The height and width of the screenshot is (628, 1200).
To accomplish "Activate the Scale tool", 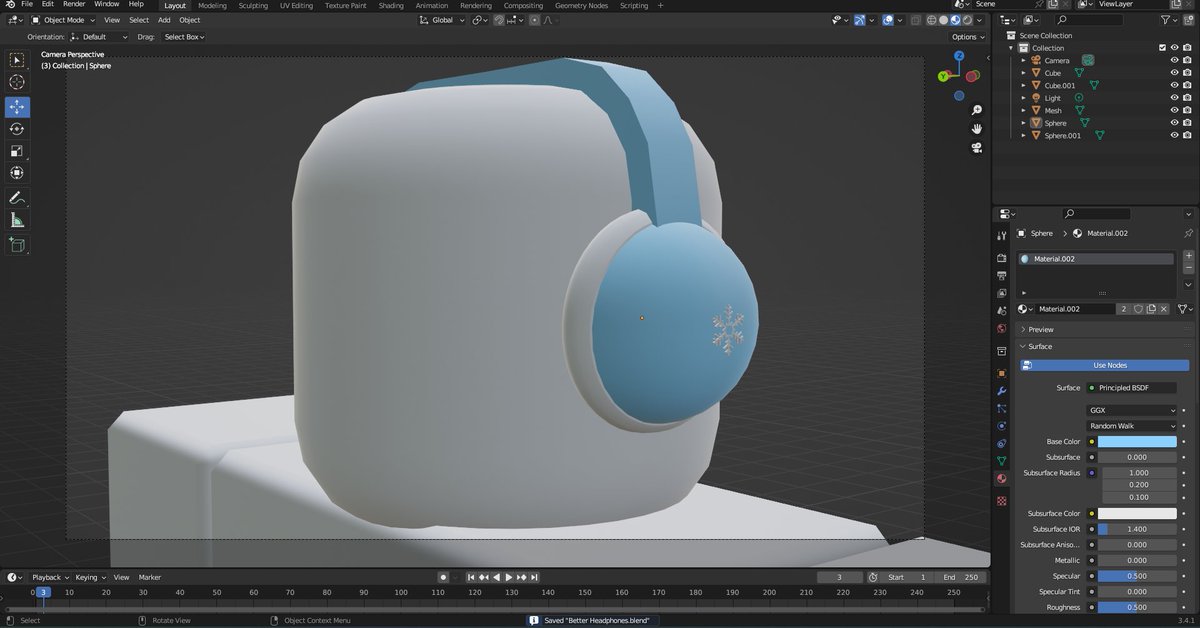I will (x=17, y=151).
